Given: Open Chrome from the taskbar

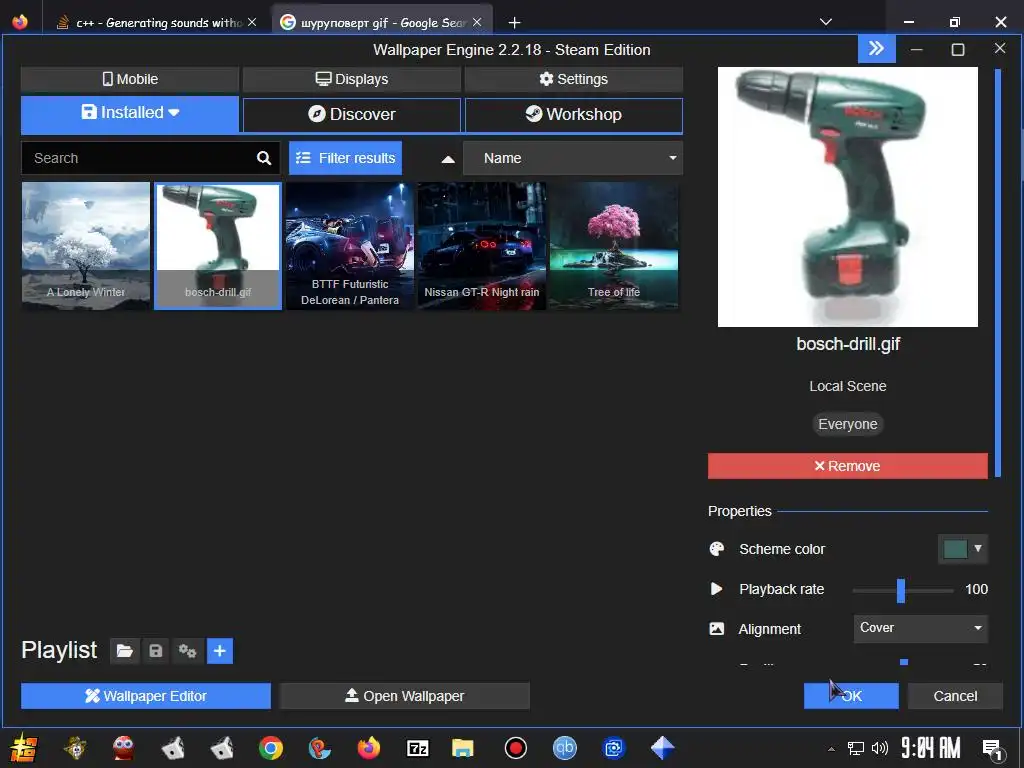Looking at the screenshot, I should pyautogui.click(x=270, y=748).
